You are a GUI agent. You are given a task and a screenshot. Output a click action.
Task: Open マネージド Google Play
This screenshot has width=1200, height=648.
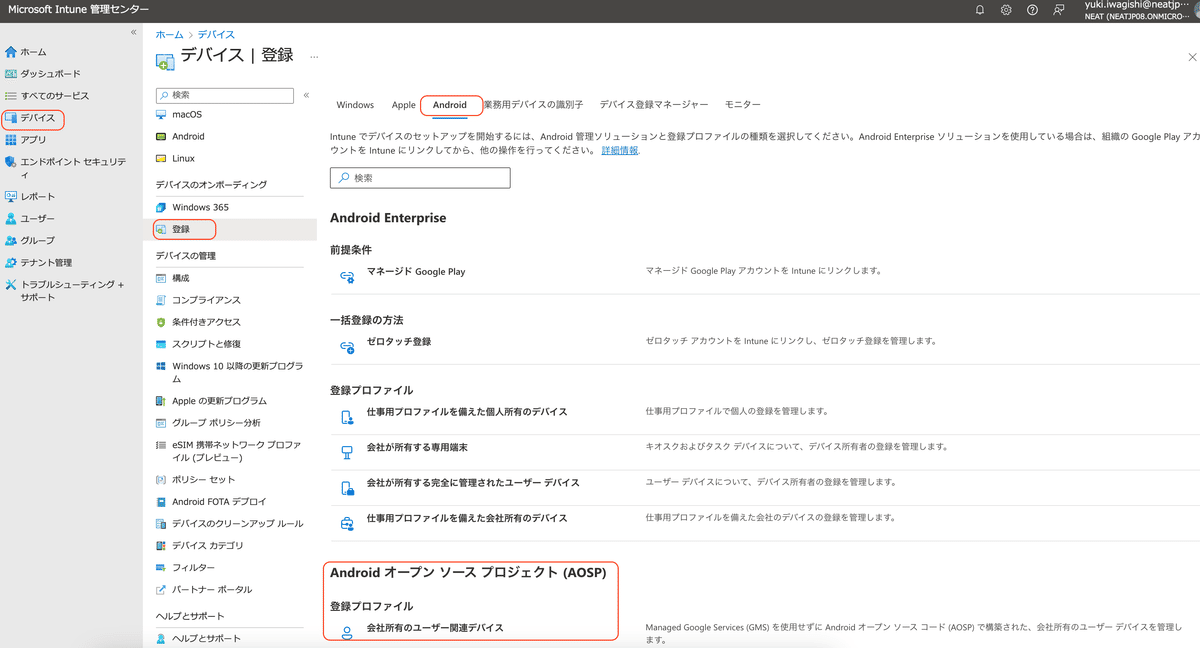416,272
